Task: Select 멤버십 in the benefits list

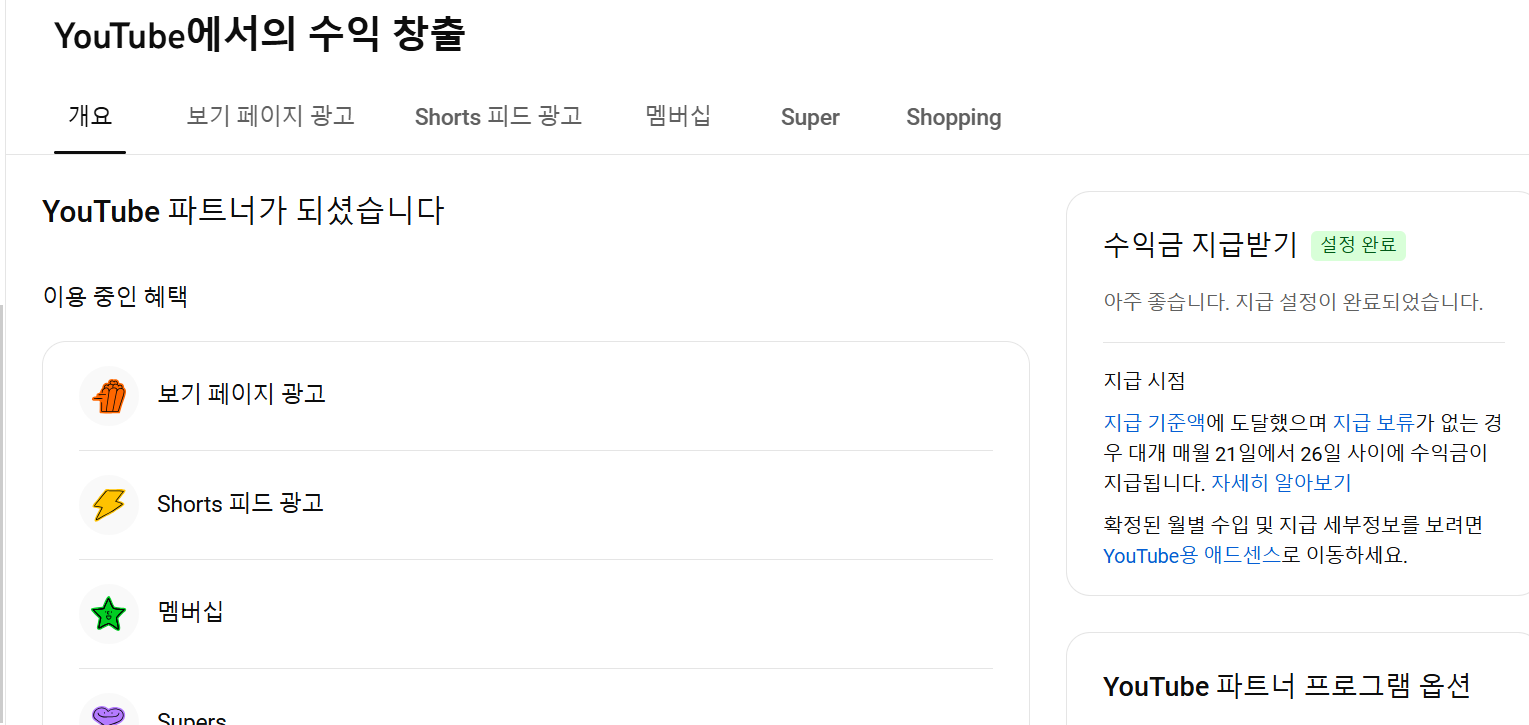Action: [190, 612]
